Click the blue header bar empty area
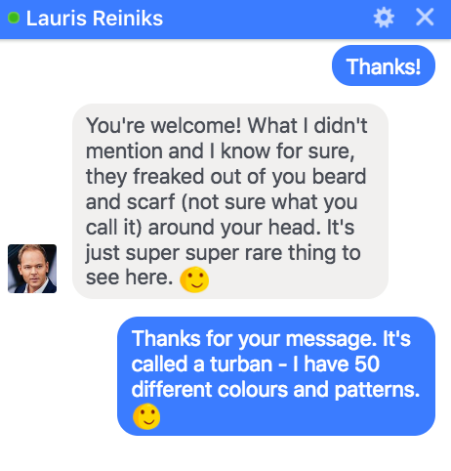Image resolution: width=451 pixels, height=471 pixels. (x=267, y=18)
